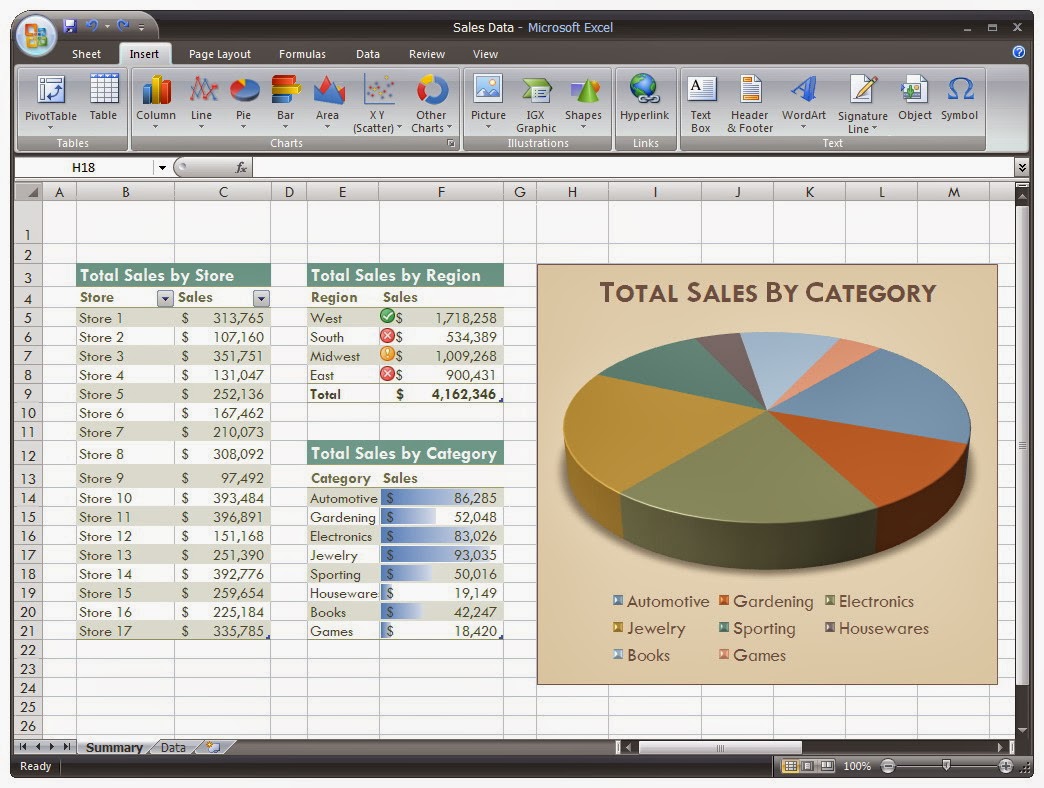Switch to Page Layout view in status bar
Viewport: 1044px width, 788px height.
point(808,766)
